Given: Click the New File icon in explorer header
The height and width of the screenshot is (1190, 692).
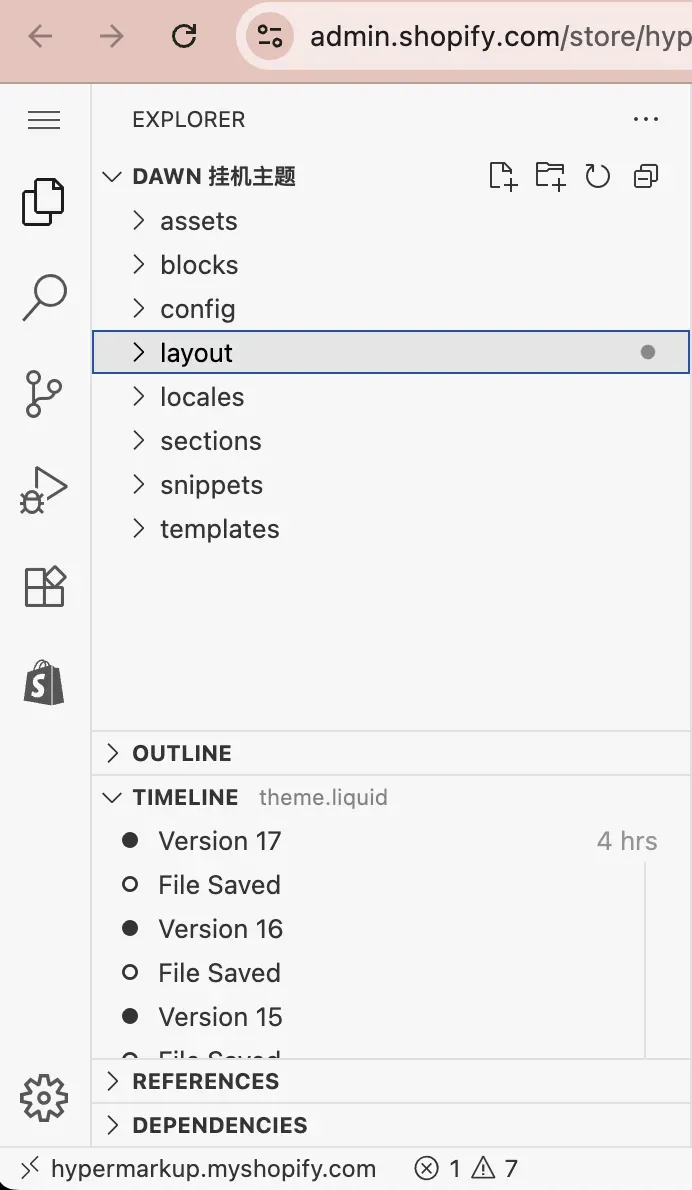Looking at the screenshot, I should tap(502, 176).
